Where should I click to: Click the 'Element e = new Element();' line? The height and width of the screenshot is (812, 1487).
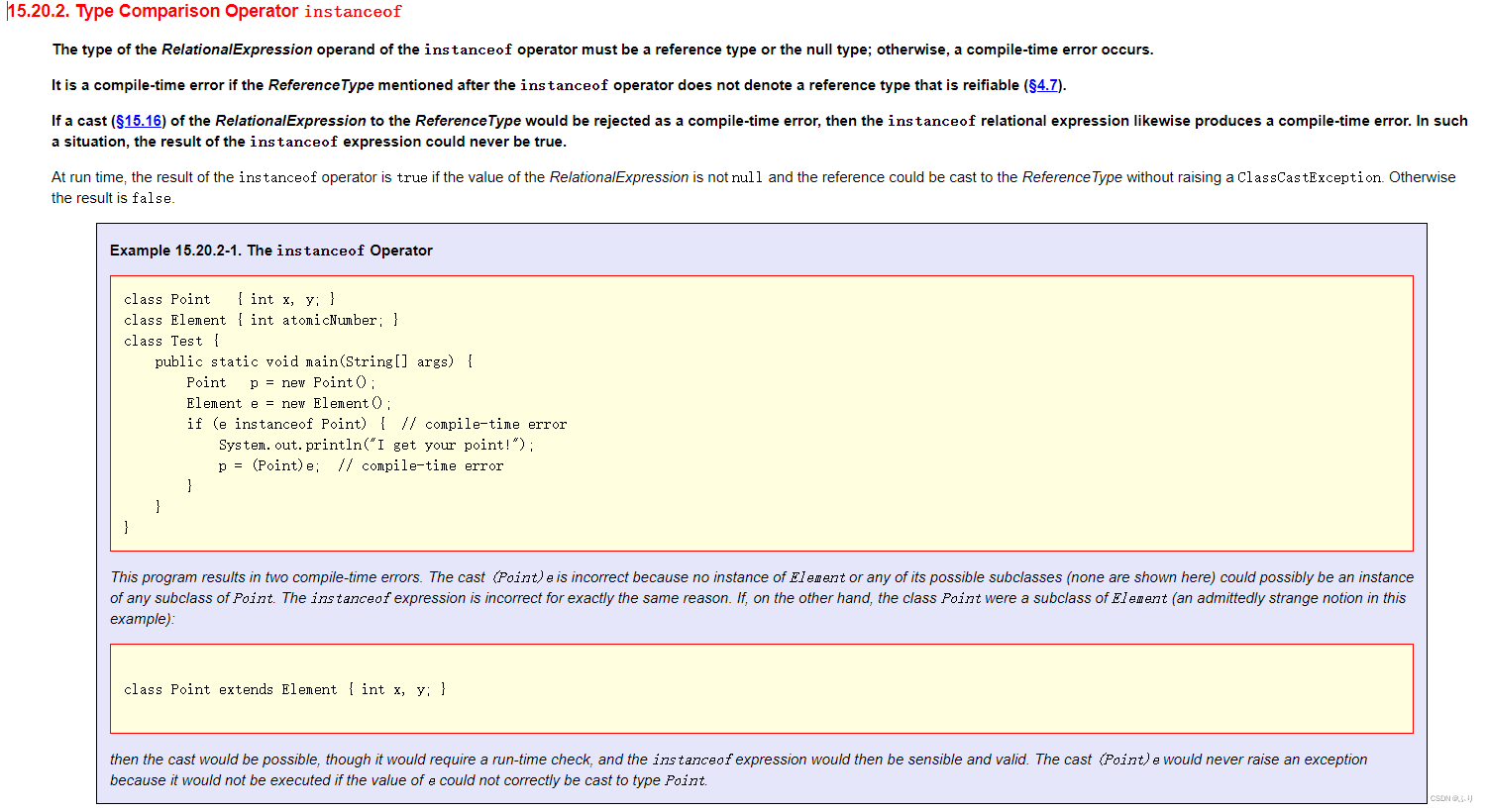coord(289,403)
